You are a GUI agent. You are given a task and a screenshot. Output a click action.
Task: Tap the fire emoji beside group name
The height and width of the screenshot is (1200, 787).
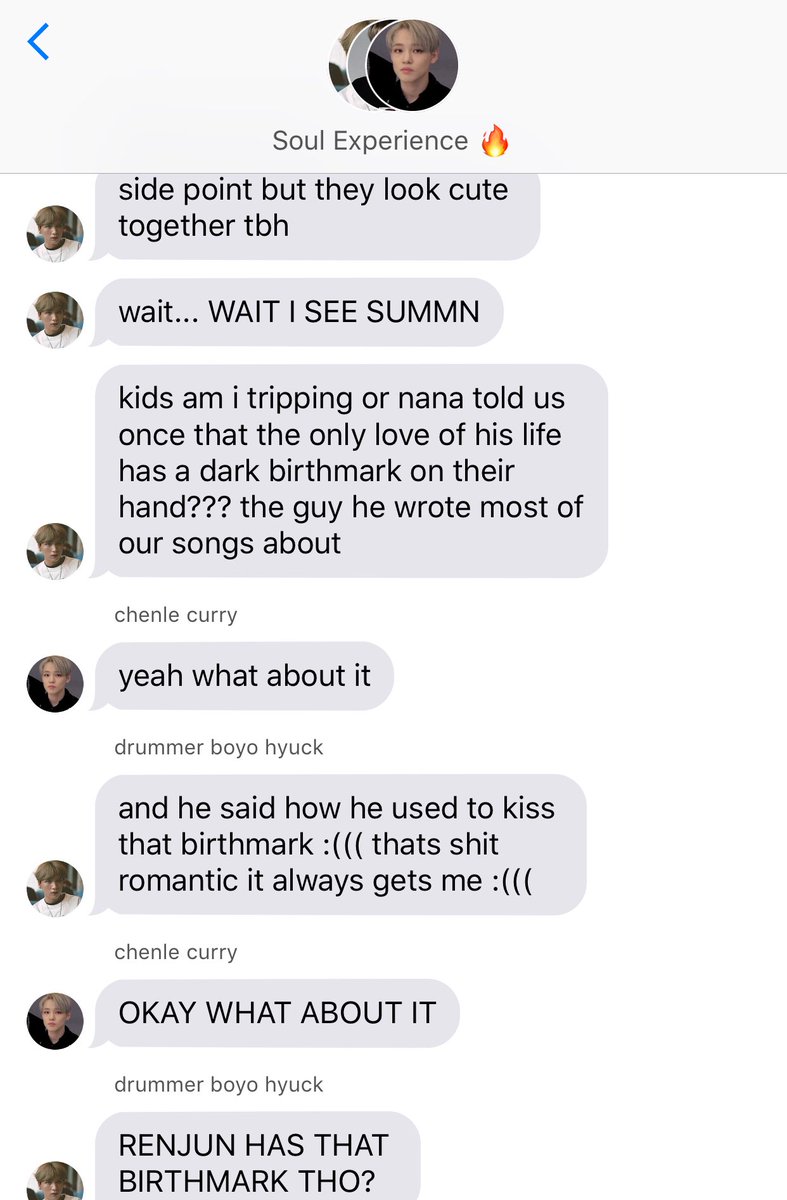495,141
